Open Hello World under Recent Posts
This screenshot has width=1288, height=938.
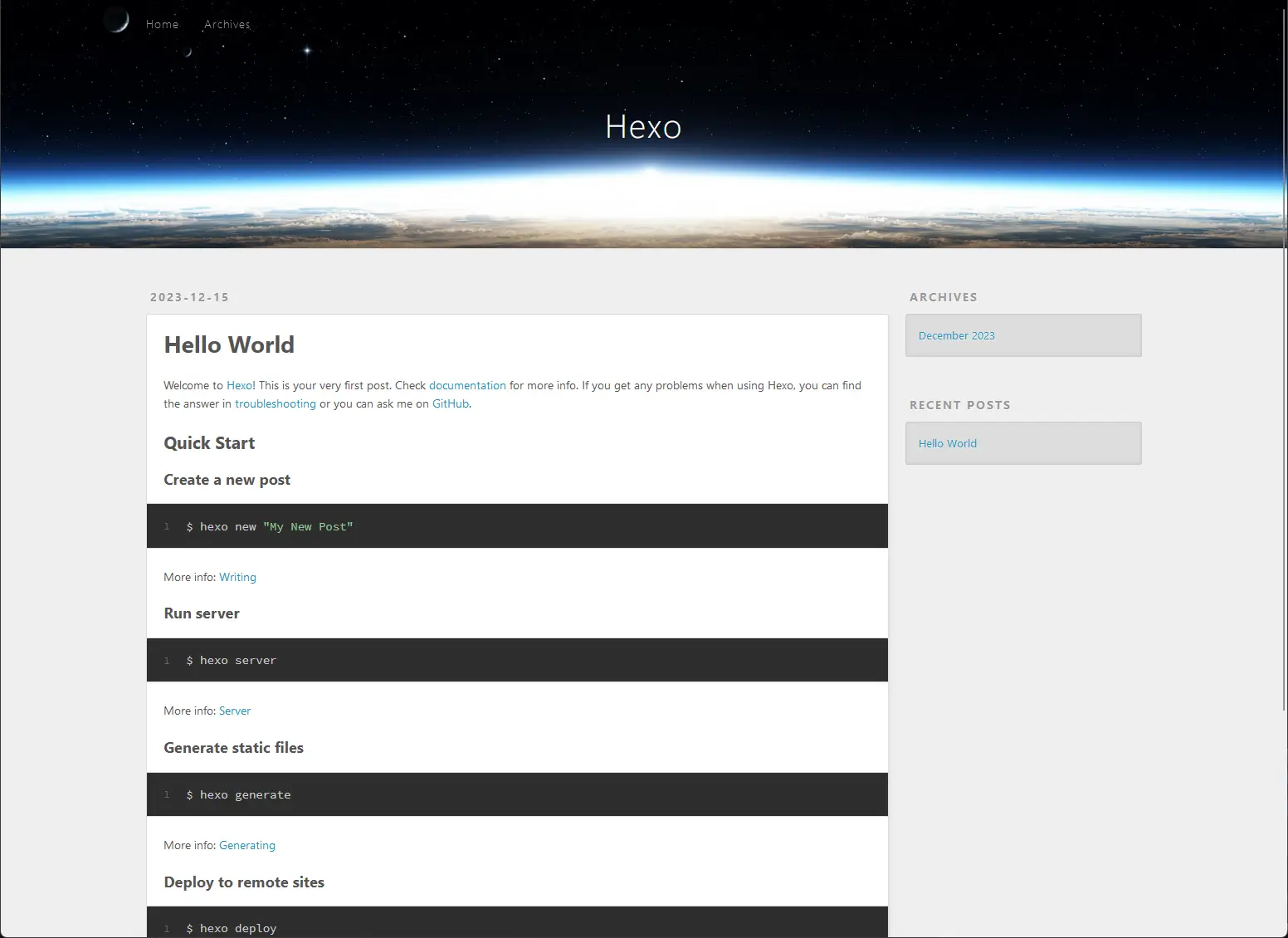pyautogui.click(x=947, y=443)
